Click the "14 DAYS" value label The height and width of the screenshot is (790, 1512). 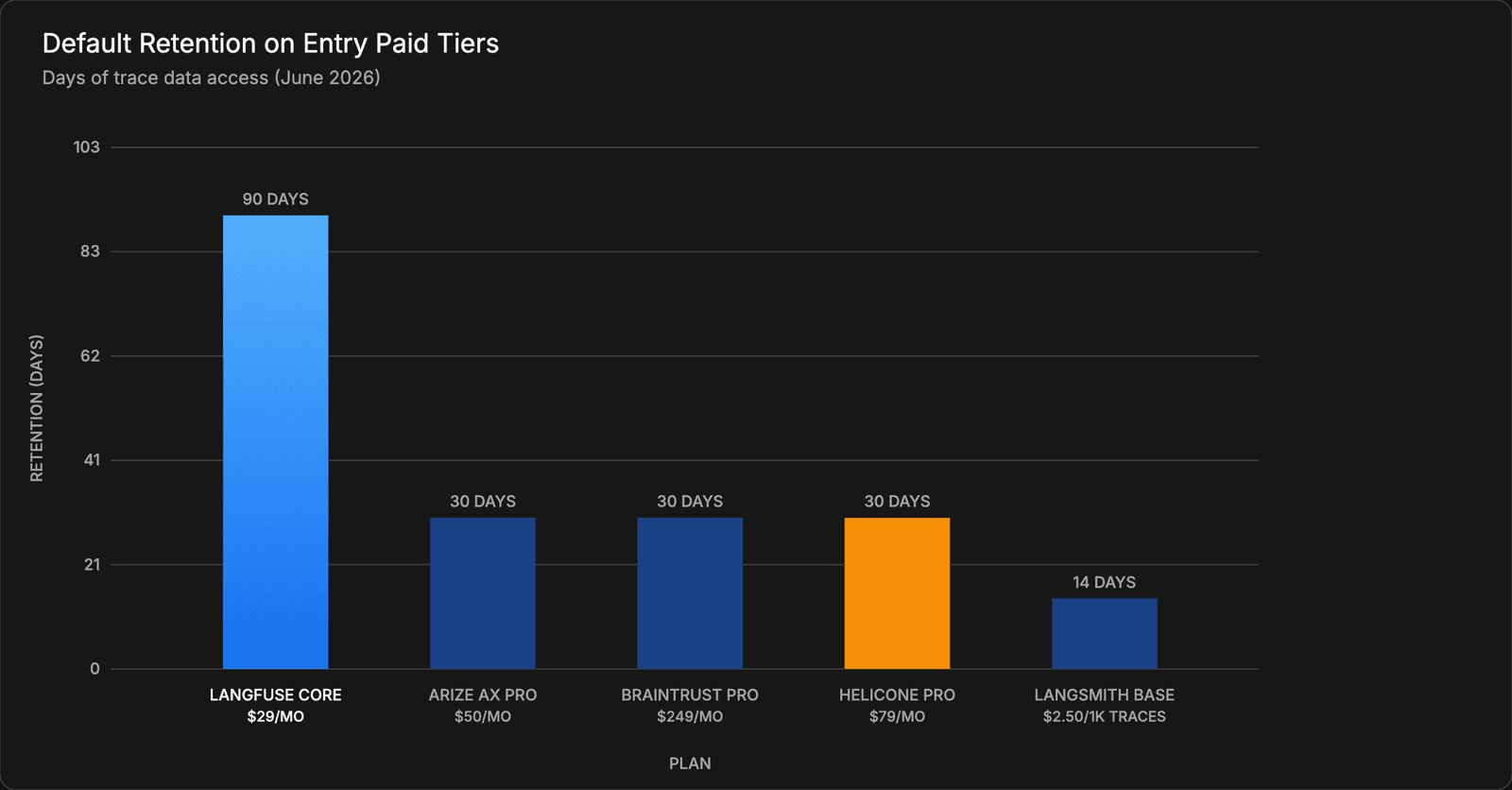click(1105, 582)
